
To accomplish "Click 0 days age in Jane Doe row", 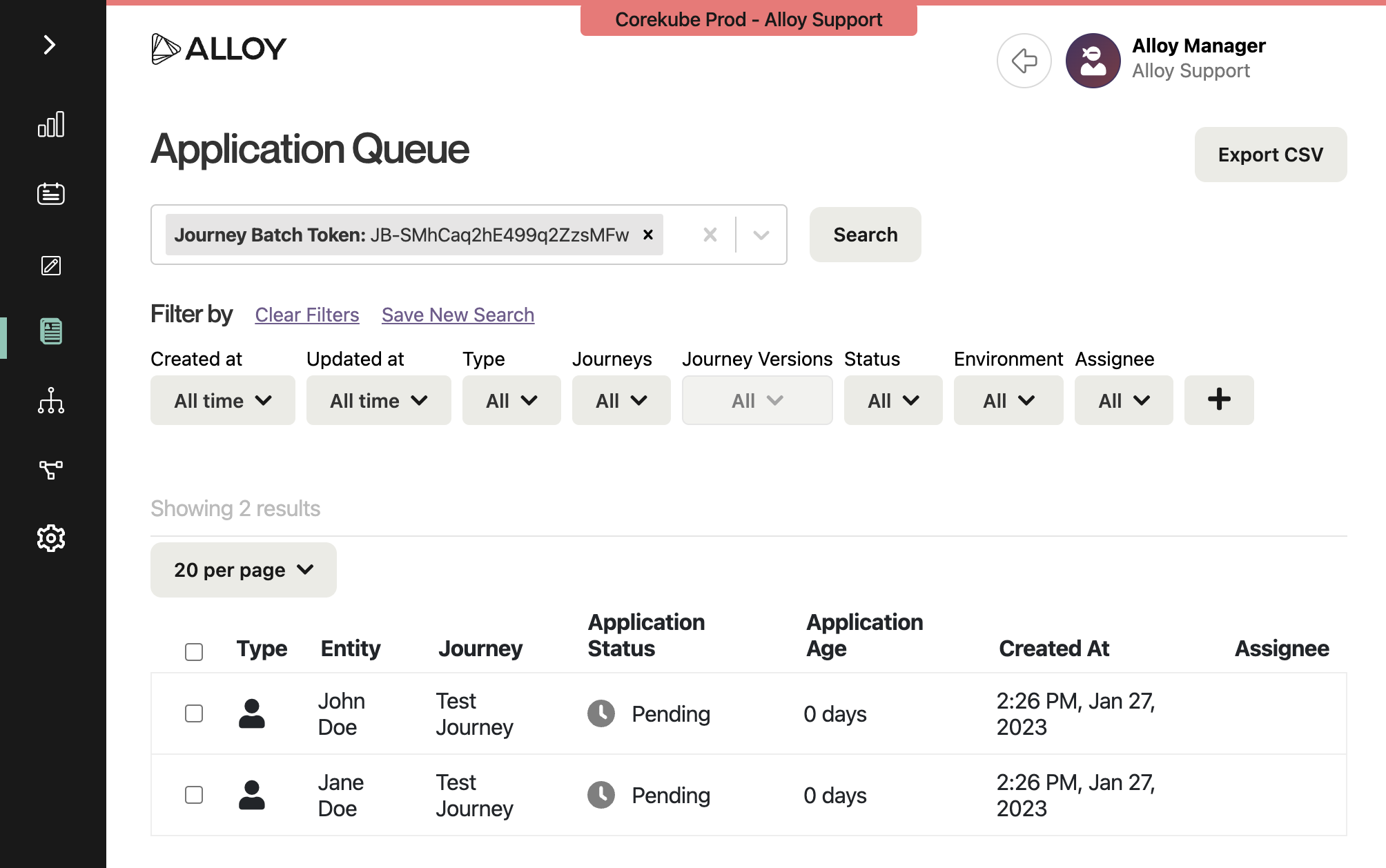I will tap(835, 796).
